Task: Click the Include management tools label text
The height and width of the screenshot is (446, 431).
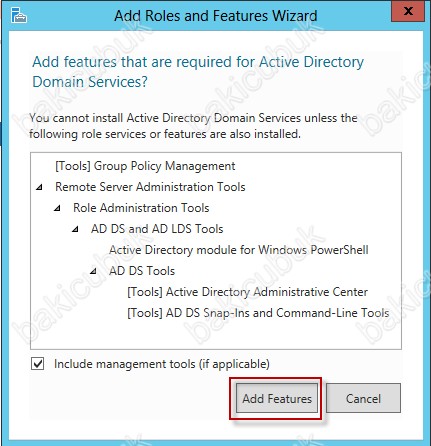Action: (162, 364)
